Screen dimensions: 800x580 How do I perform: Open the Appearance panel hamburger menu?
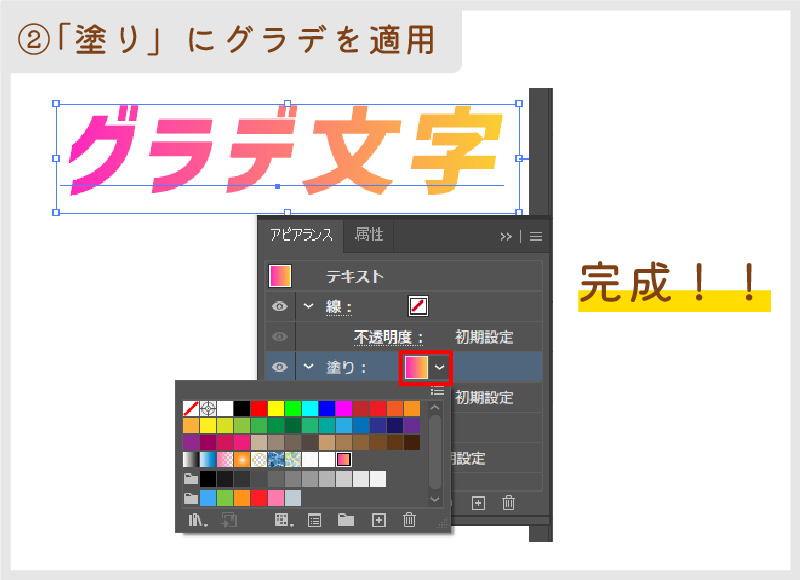(535, 236)
